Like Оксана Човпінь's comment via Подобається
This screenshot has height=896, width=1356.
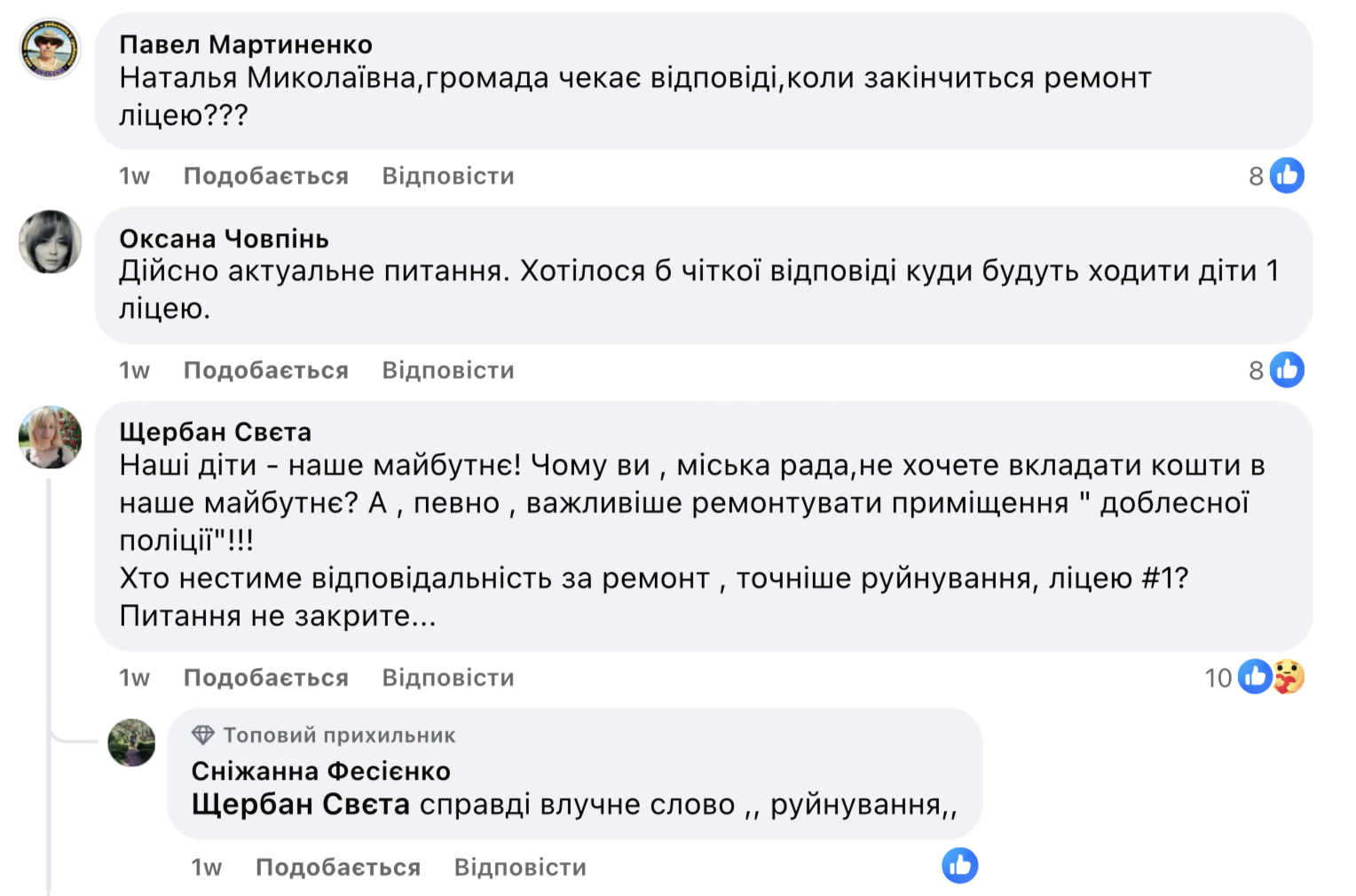click(265, 370)
